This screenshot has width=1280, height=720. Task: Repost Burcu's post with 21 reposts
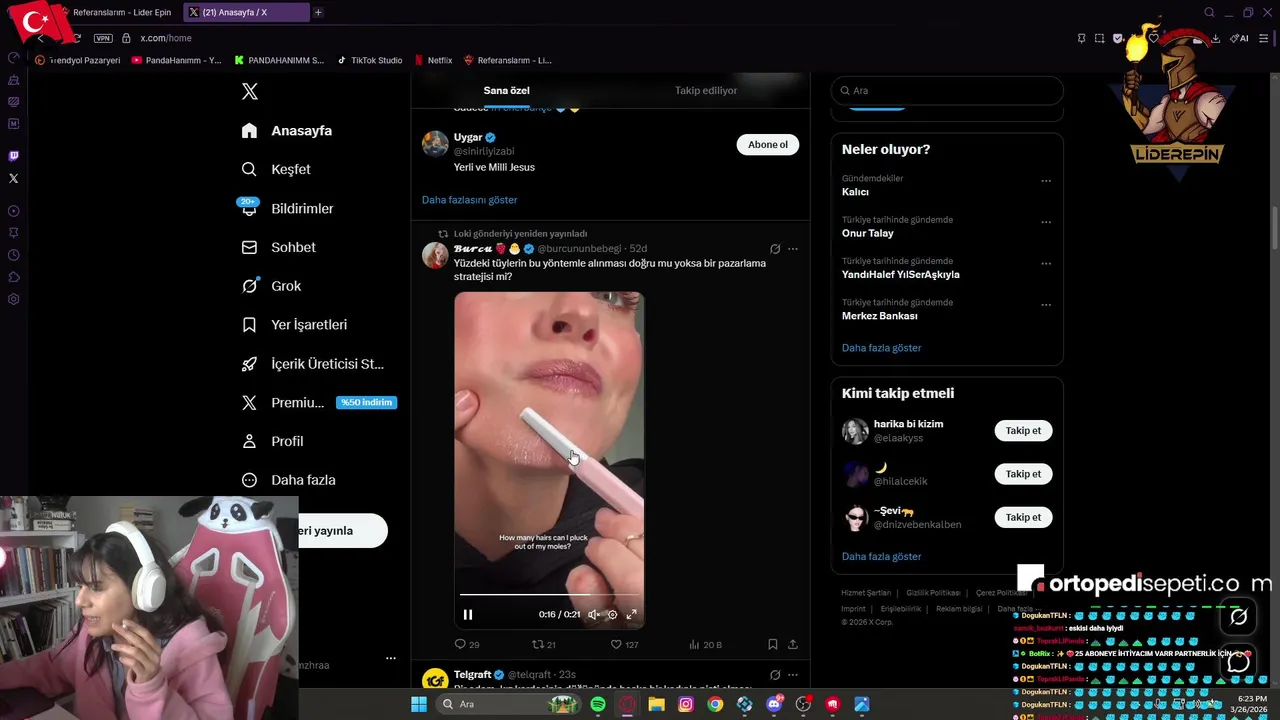pyautogui.click(x=544, y=645)
